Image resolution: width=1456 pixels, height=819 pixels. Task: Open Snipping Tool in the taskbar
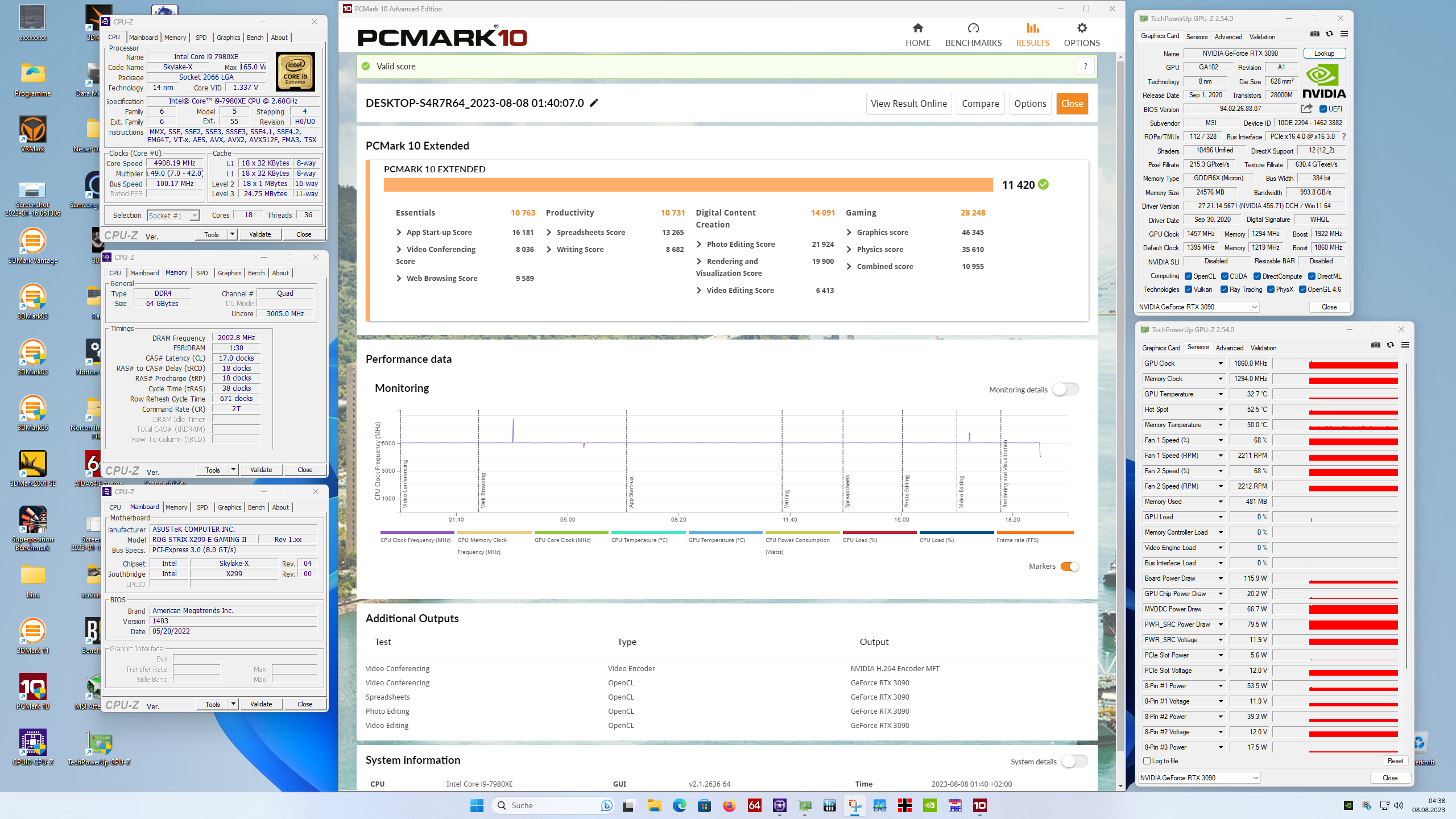(854, 805)
